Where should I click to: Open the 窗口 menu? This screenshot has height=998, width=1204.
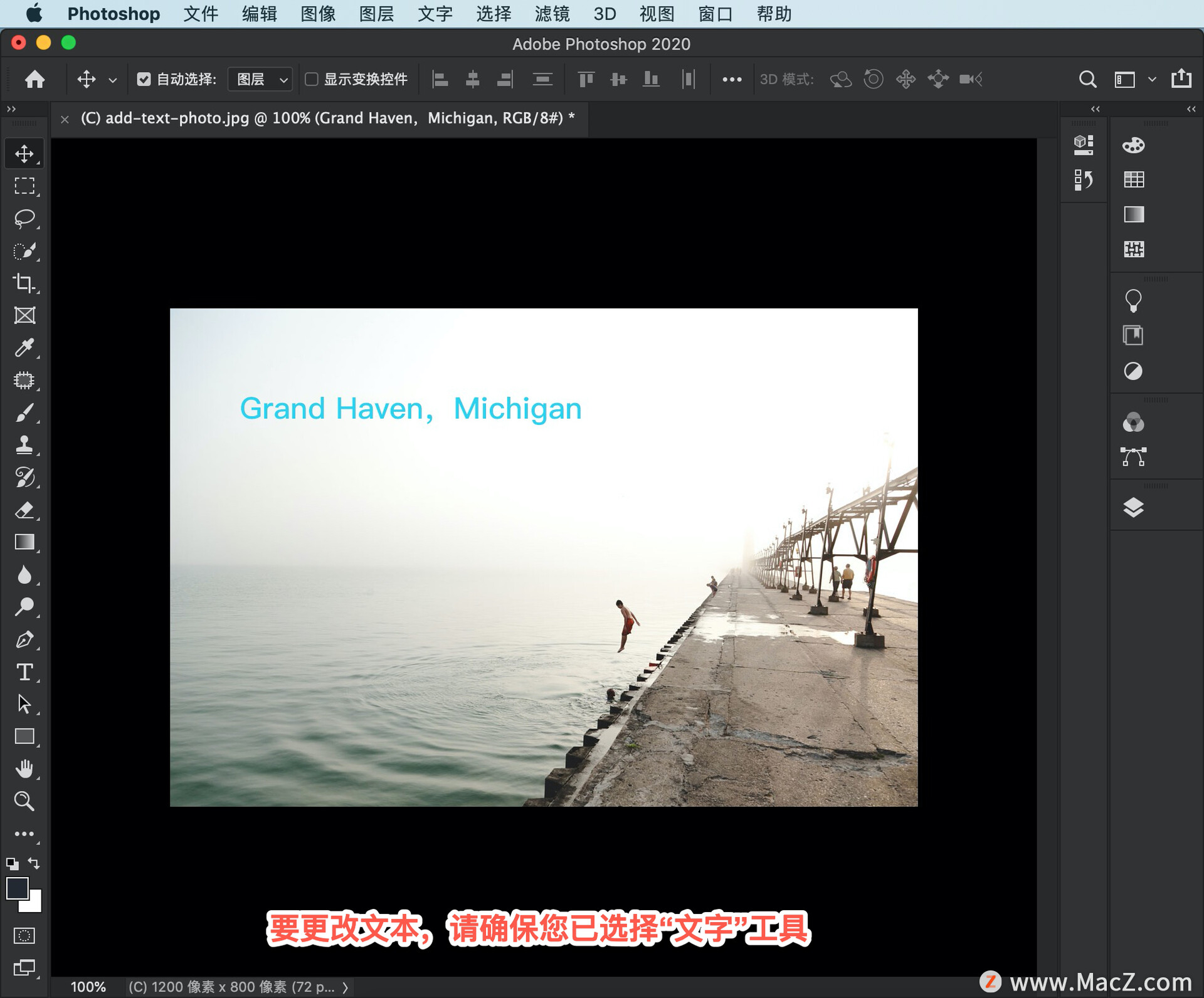(715, 14)
